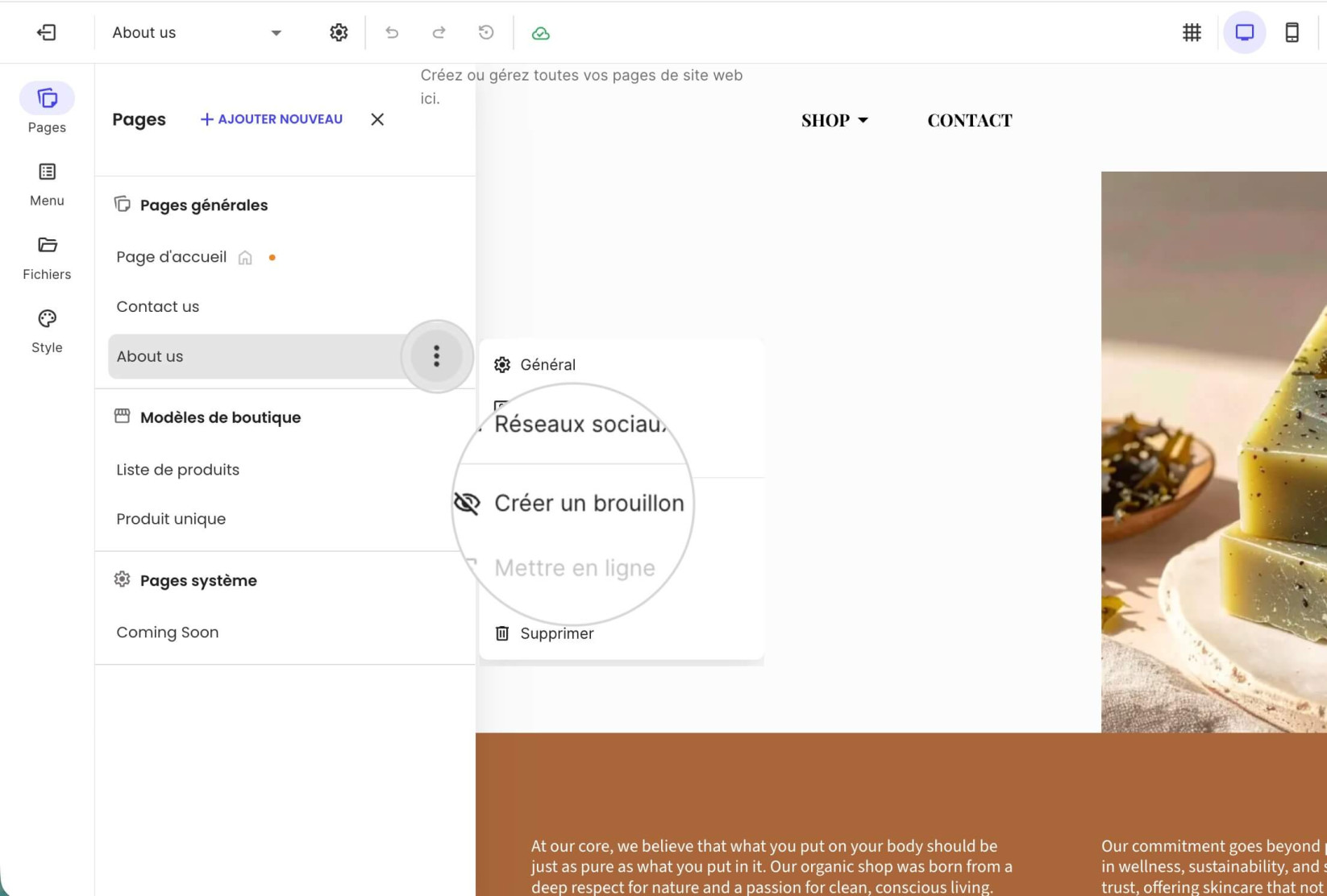Toggle the grid overlay icon
Viewport: 1327px width, 896px height.
[1192, 32]
